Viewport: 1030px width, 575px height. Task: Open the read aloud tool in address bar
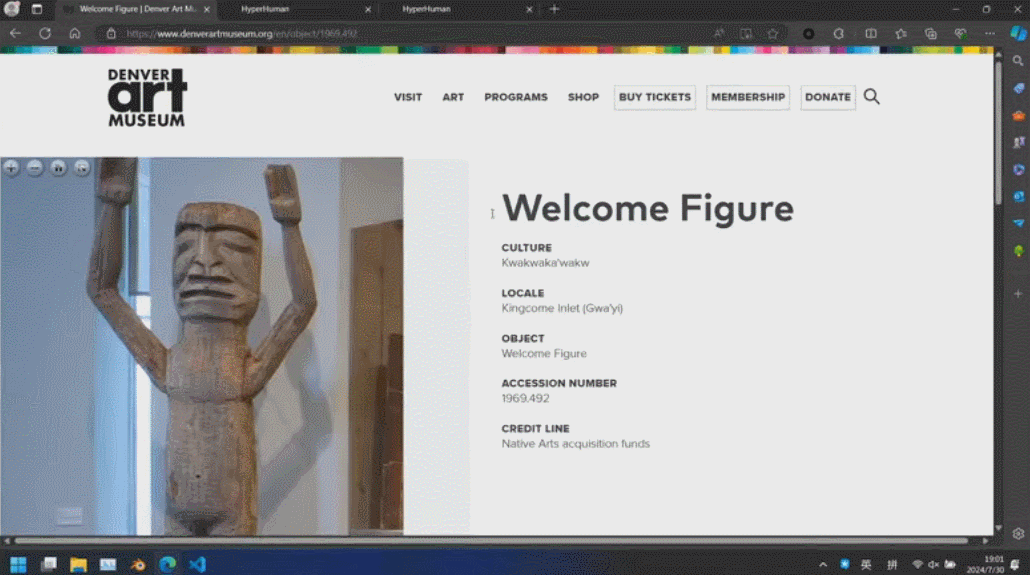(719, 34)
